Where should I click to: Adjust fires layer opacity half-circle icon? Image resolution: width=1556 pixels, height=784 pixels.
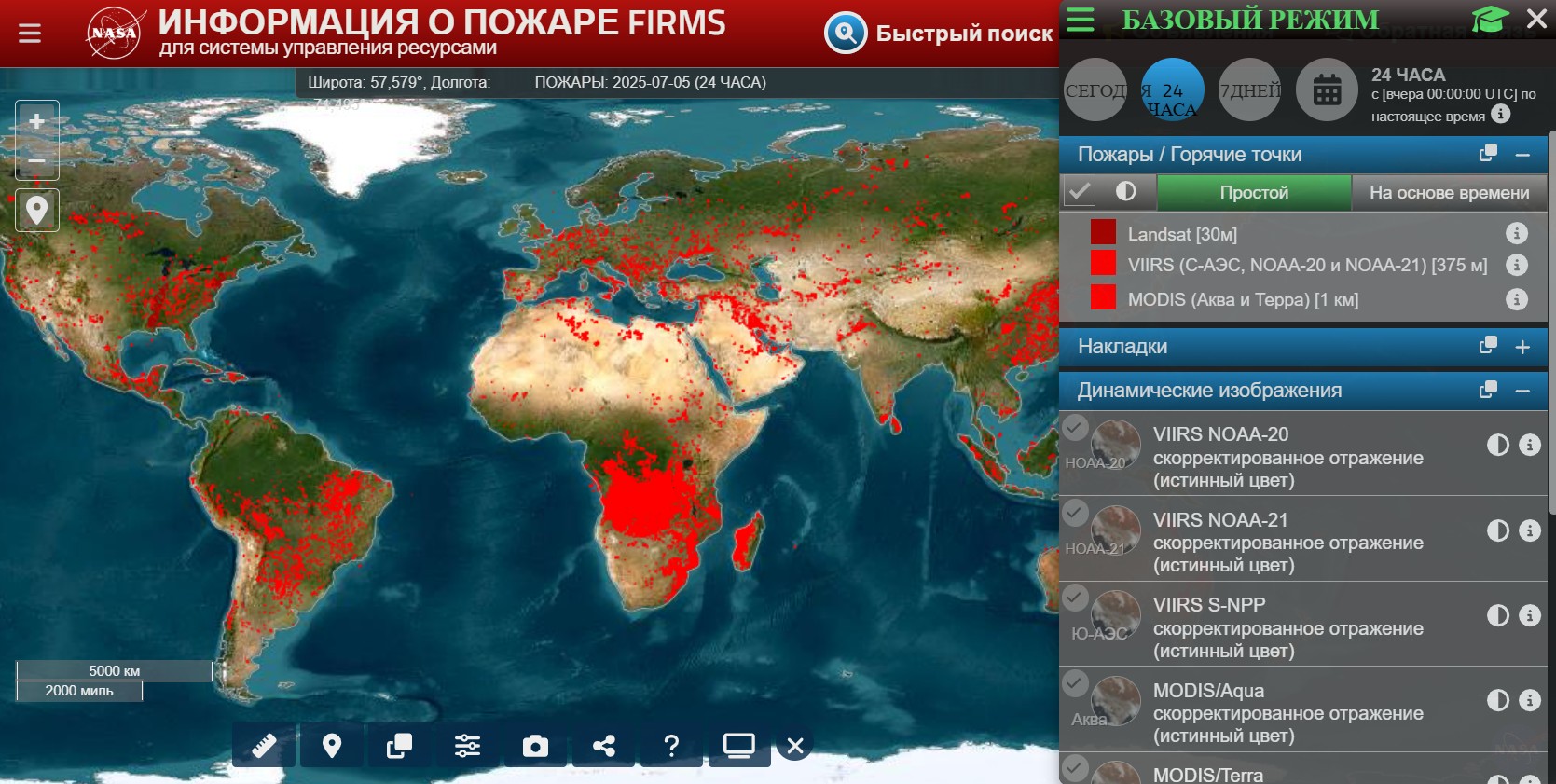coord(1126,191)
